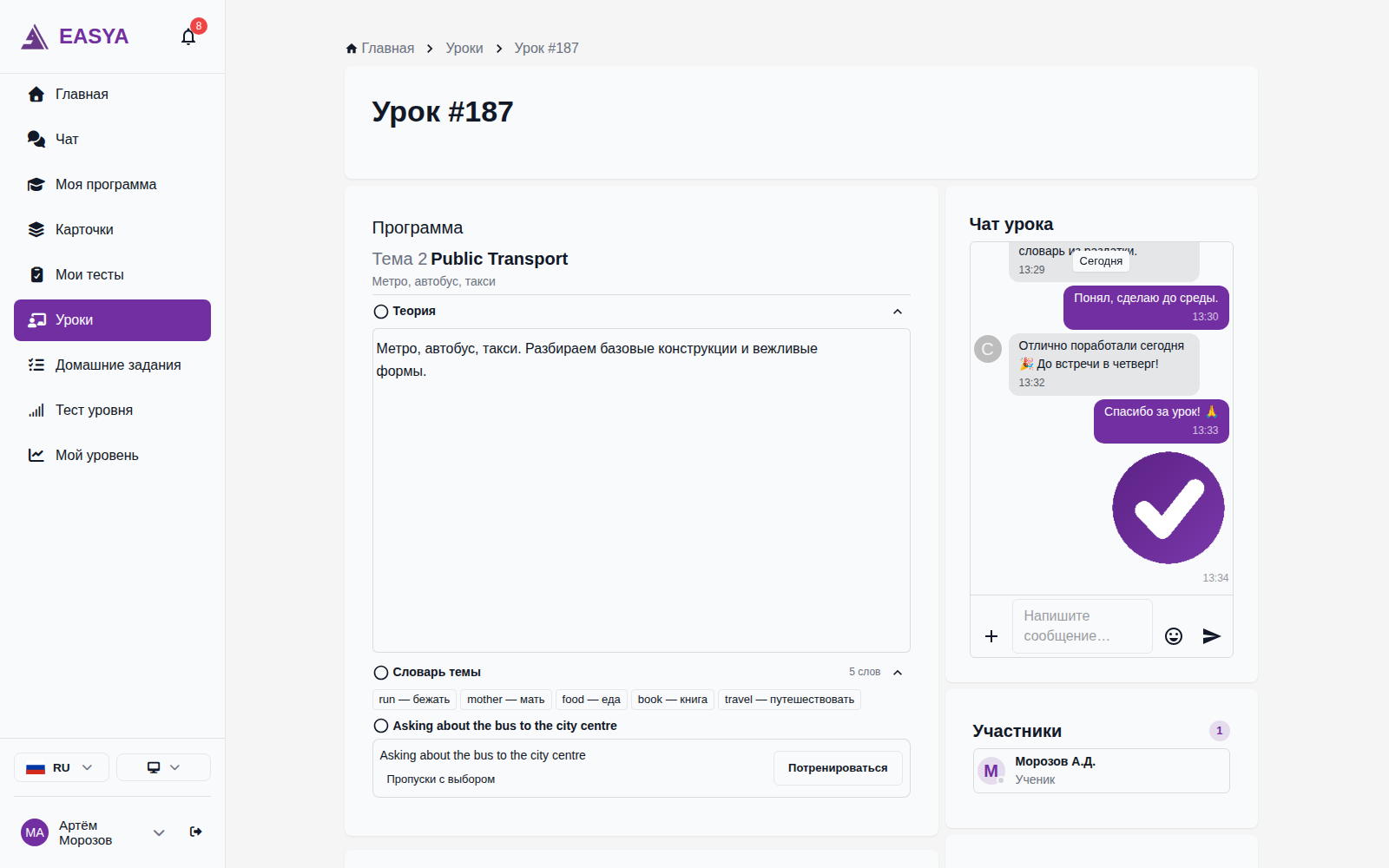
Task: Open Главная in the sidebar
Action: tap(112, 95)
